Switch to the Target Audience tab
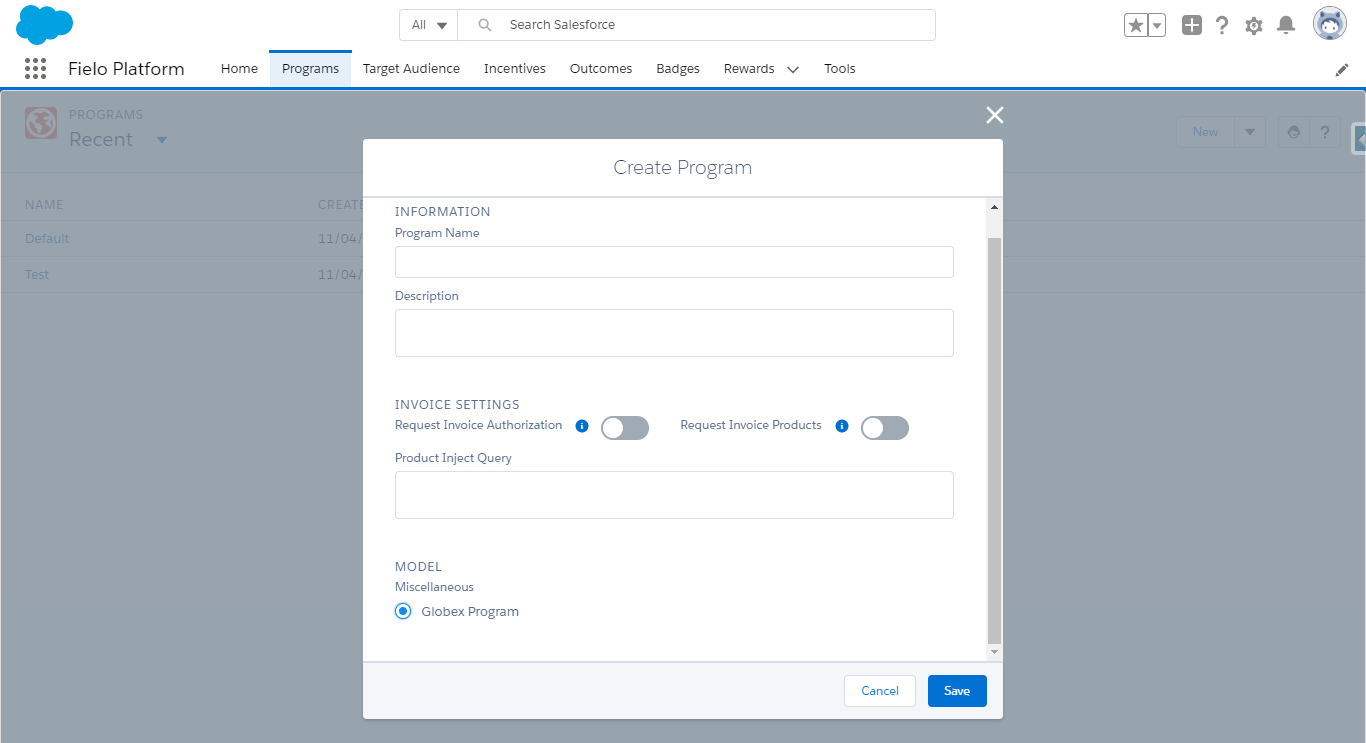 click(411, 69)
